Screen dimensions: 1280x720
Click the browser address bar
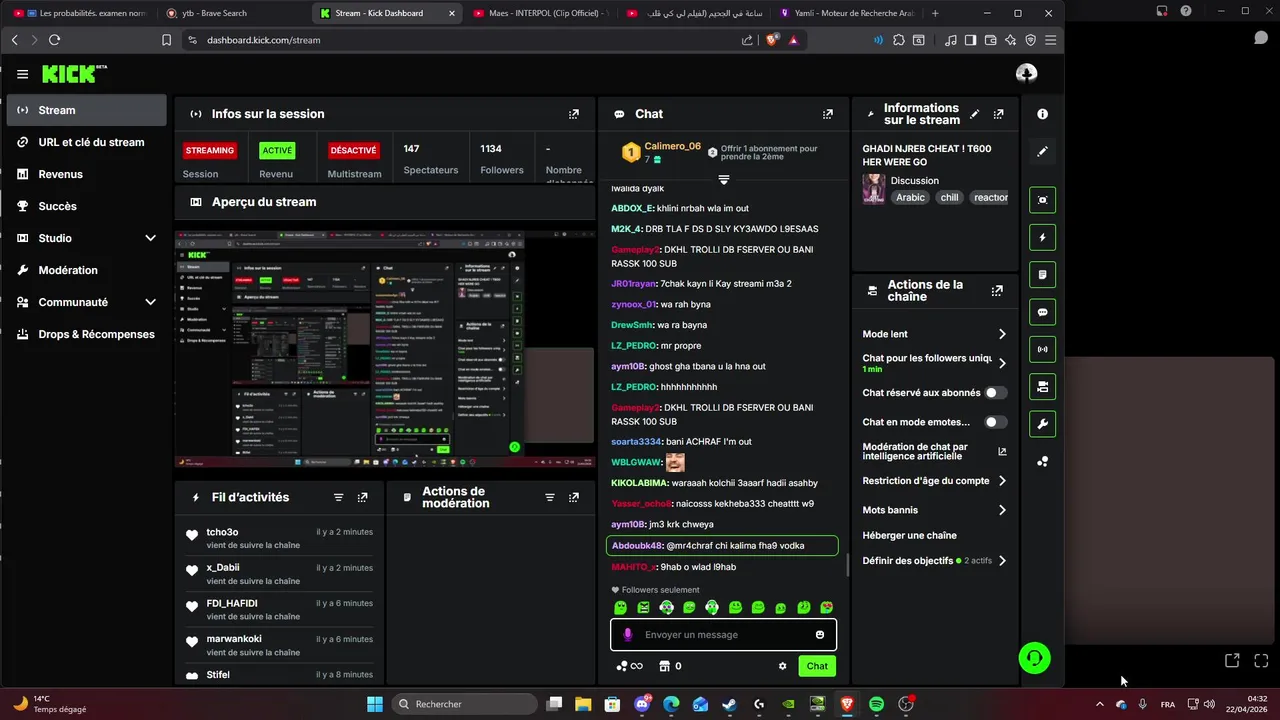pos(465,40)
